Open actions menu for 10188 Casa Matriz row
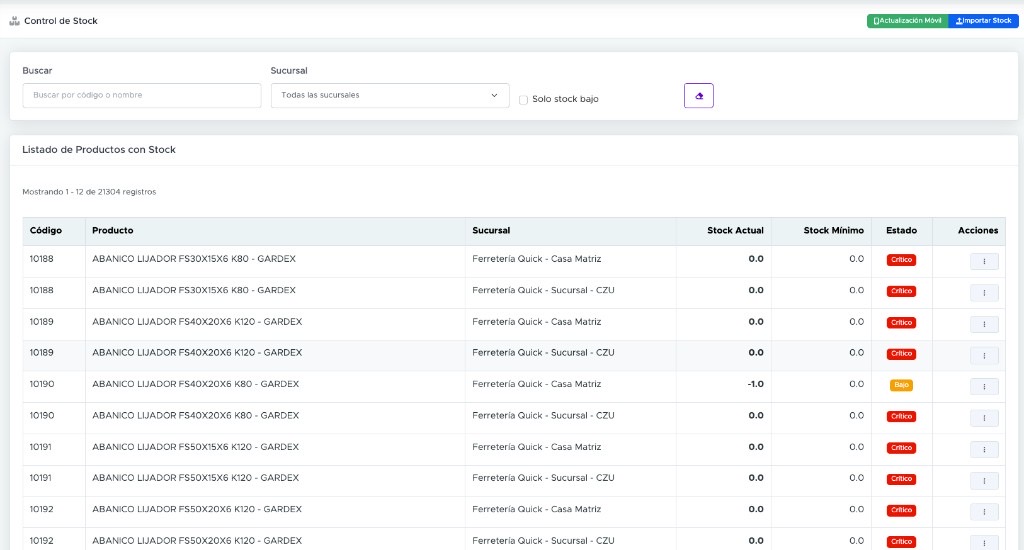This screenshot has height=550, width=1024. point(984,261)
